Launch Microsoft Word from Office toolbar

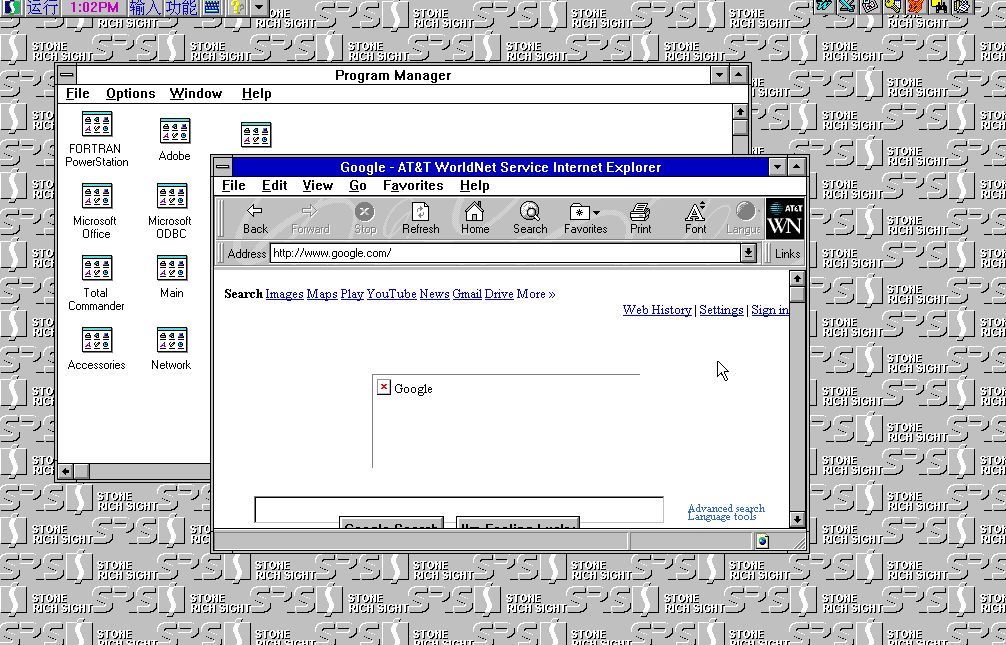pyautogui.click(x=824, y=6)
